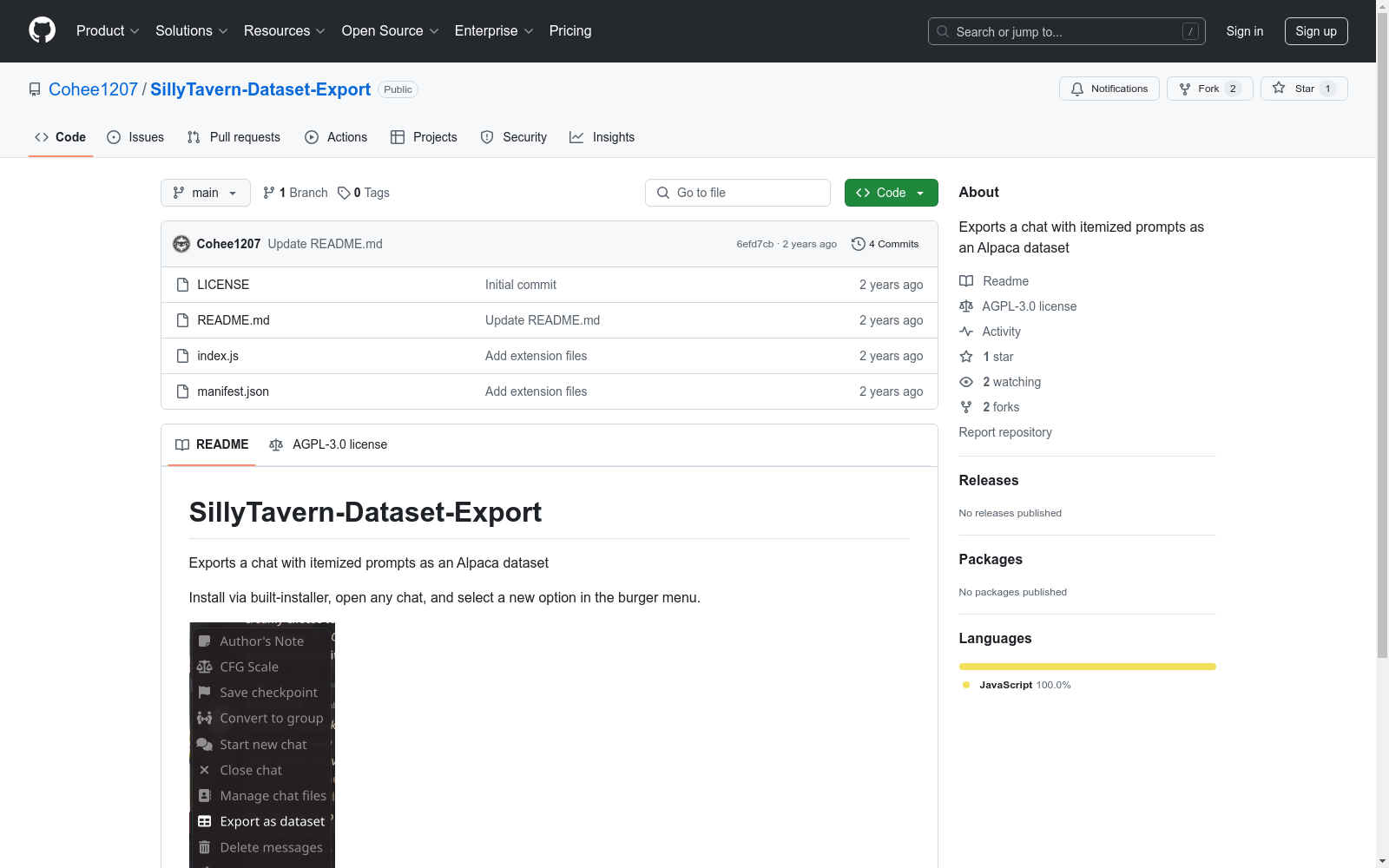1389x868 pixels.
Task: Open the Update README.md commit message in header
Action: pos(326,244)
